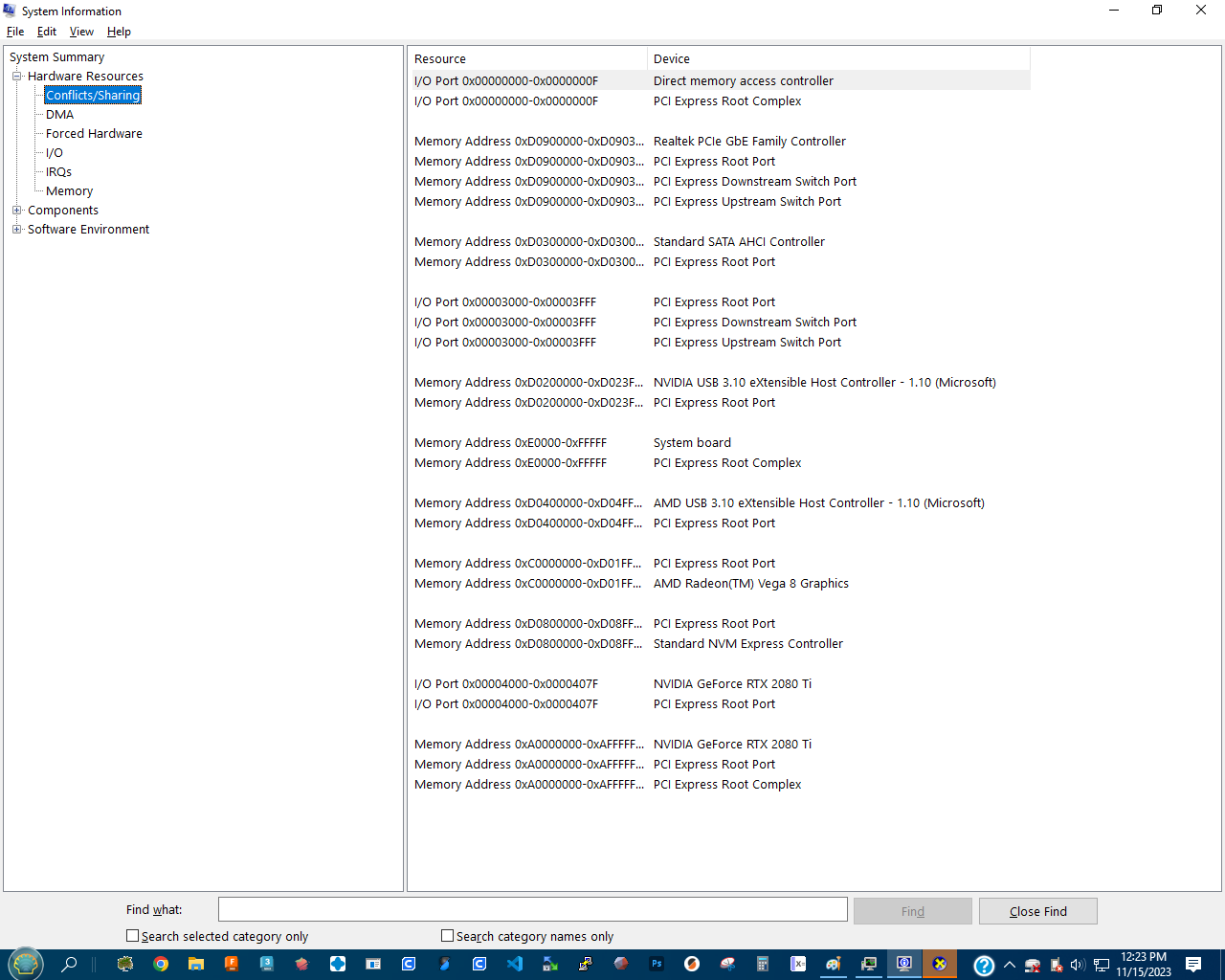Viewport: 1225px width, 980px height.
Task: Click the Close Find button
Action: click(x=1037, y=910)
